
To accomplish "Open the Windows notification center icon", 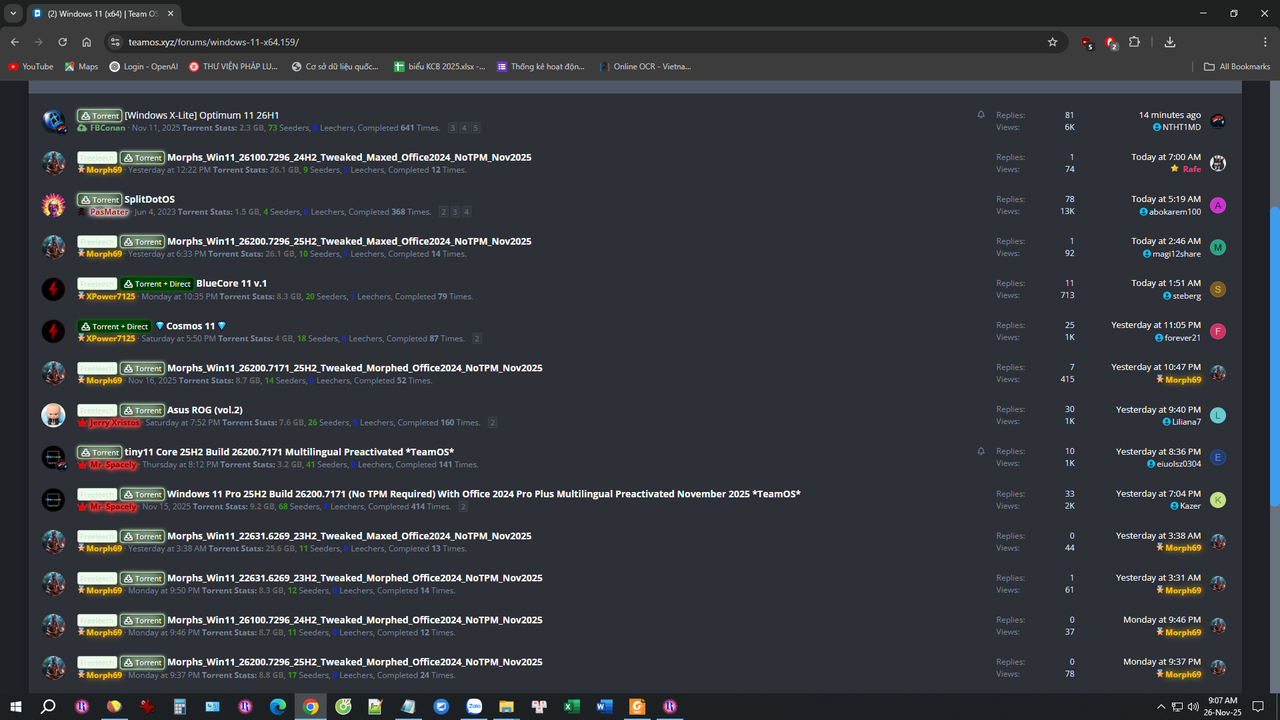I will pos(1259,706).
